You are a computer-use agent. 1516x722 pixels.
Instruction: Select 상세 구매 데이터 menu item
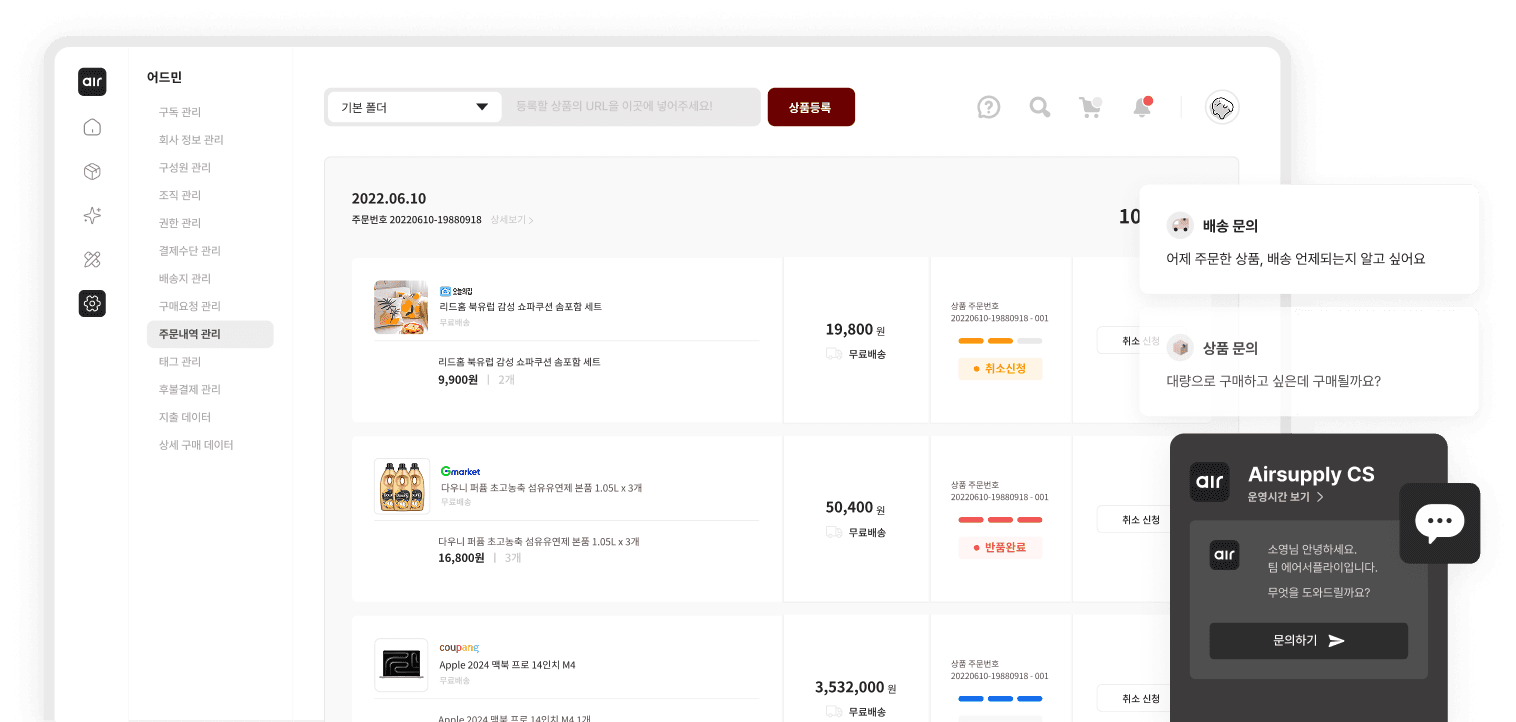point(196,445)
